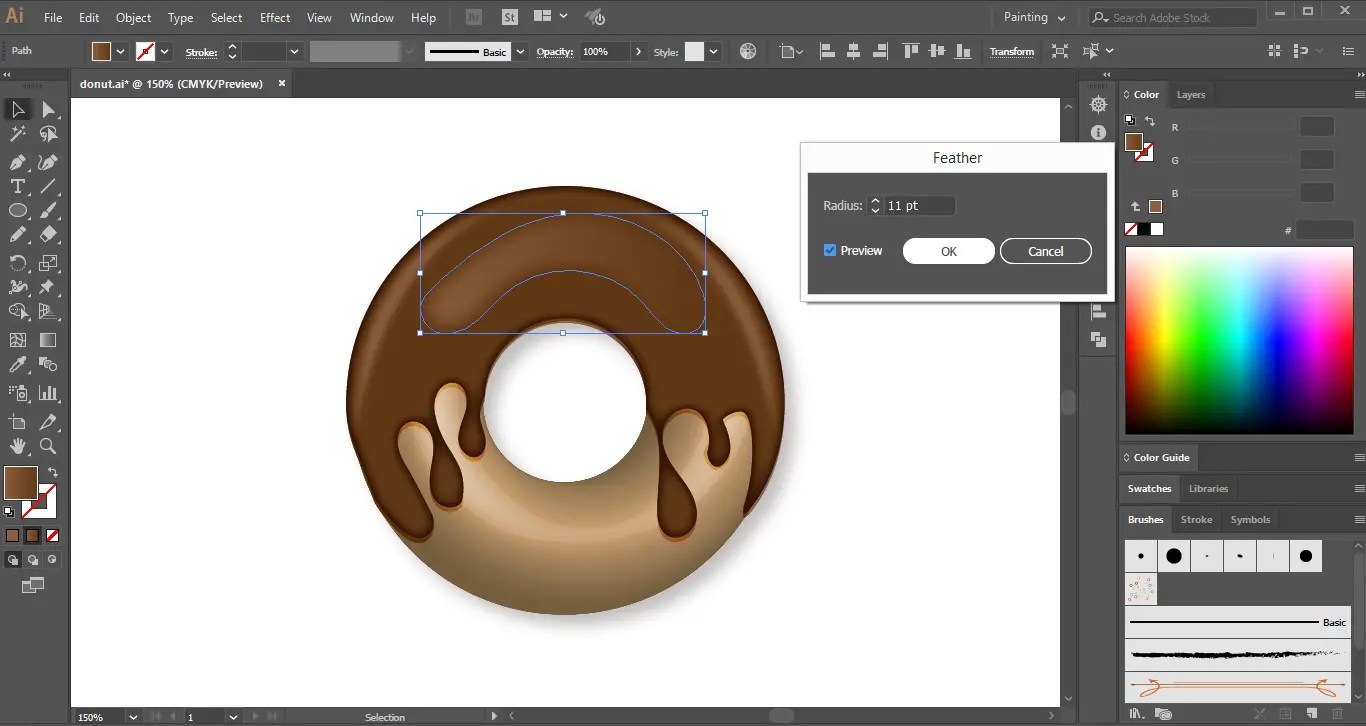The height and width of the screenshot is (726, 1366).
Task: Swap fill and stroke in the toolbox
Action: 53,473
